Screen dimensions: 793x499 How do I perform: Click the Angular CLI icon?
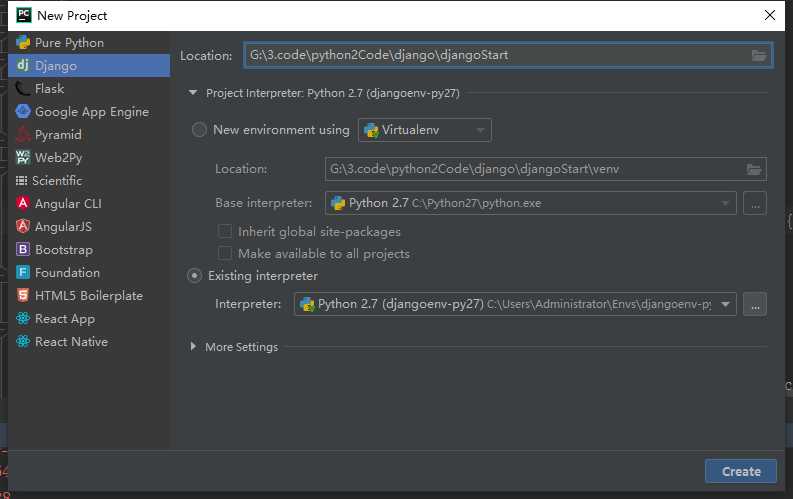point(23,203)
